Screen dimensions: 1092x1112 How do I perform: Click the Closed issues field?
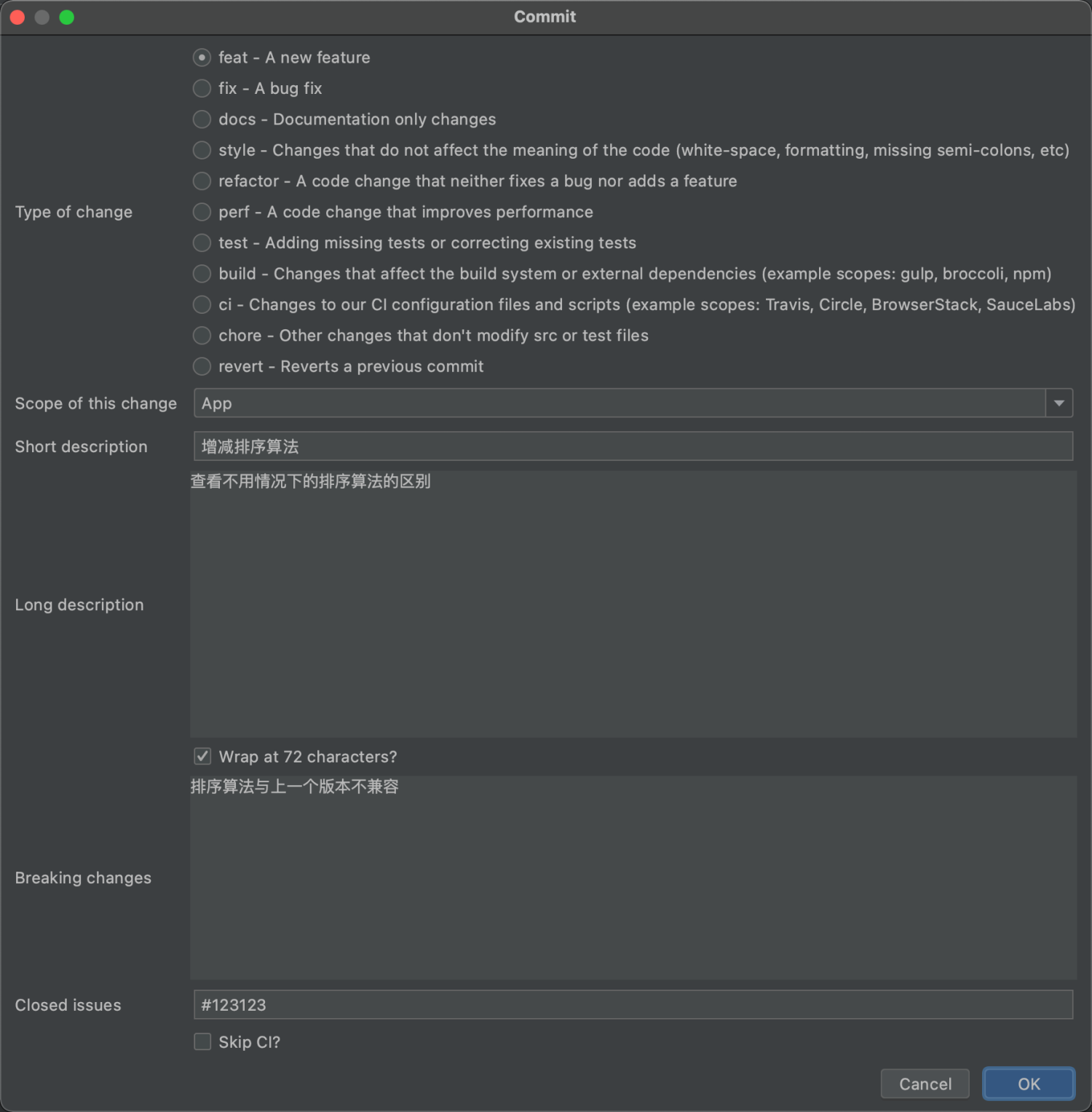(x=632, y=1005)
